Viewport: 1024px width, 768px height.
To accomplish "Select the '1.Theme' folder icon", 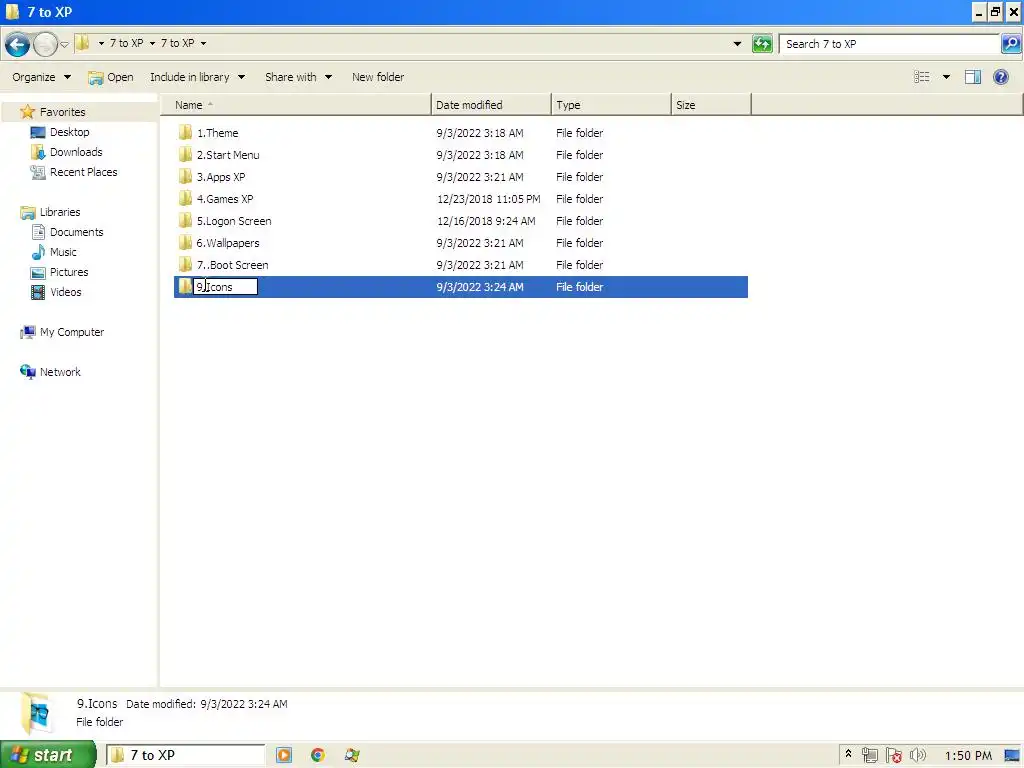I will tap(185, 133).
